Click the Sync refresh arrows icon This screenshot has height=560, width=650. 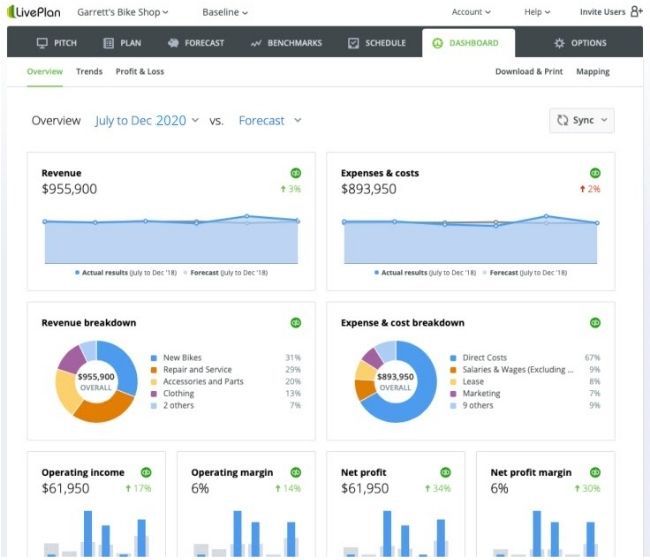tap(563, 120)
